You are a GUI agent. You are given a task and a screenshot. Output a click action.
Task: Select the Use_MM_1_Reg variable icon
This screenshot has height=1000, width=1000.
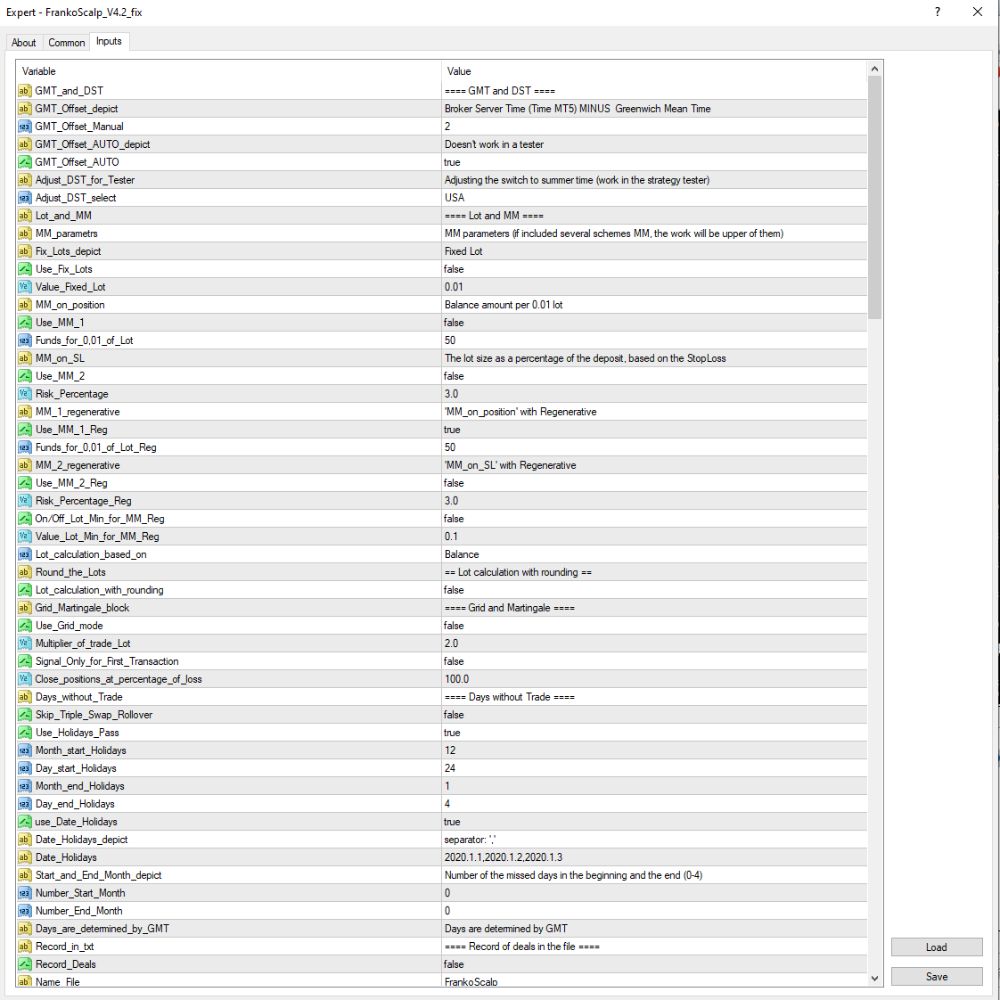[25, 430]
